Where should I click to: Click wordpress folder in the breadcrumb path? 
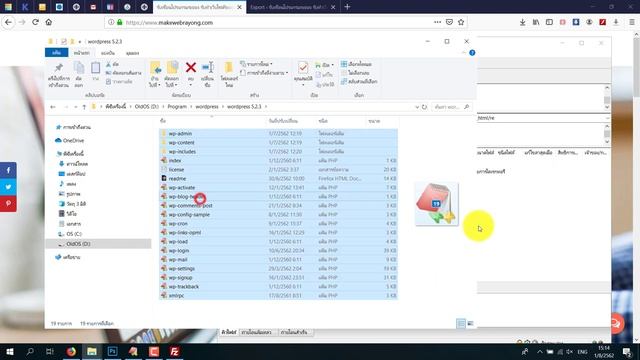[207, 107]
